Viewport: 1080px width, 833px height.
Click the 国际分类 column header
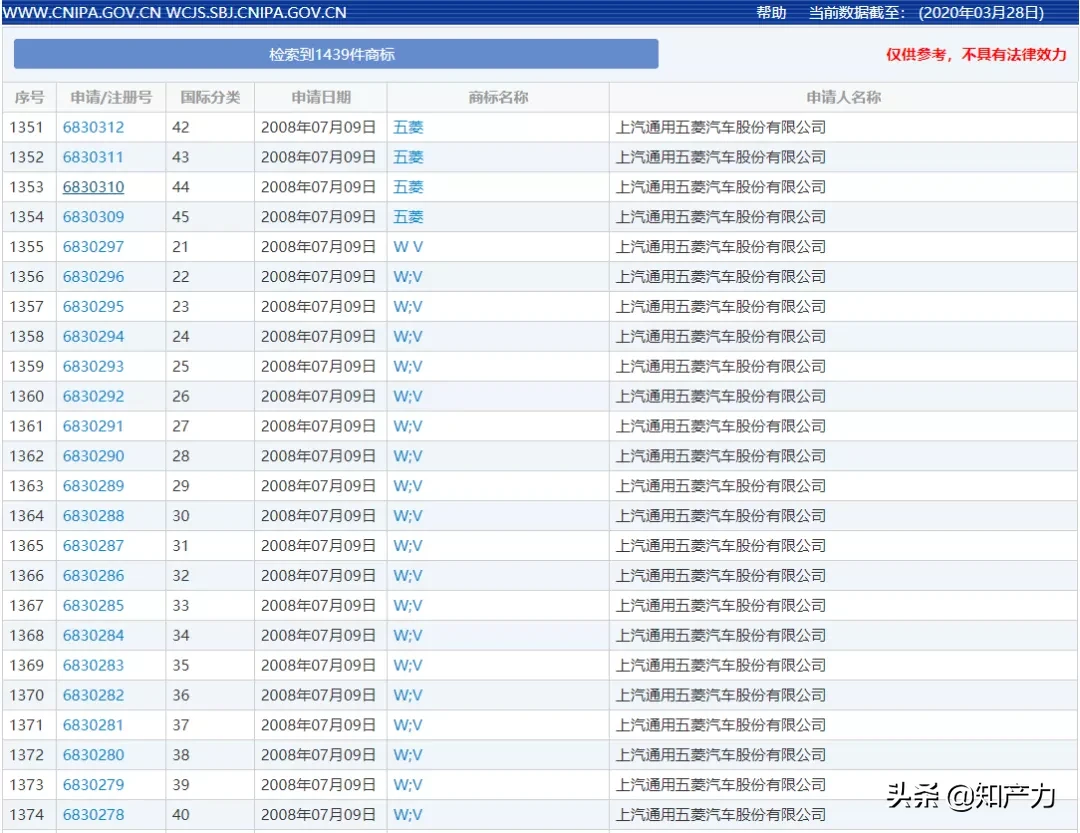210,97
